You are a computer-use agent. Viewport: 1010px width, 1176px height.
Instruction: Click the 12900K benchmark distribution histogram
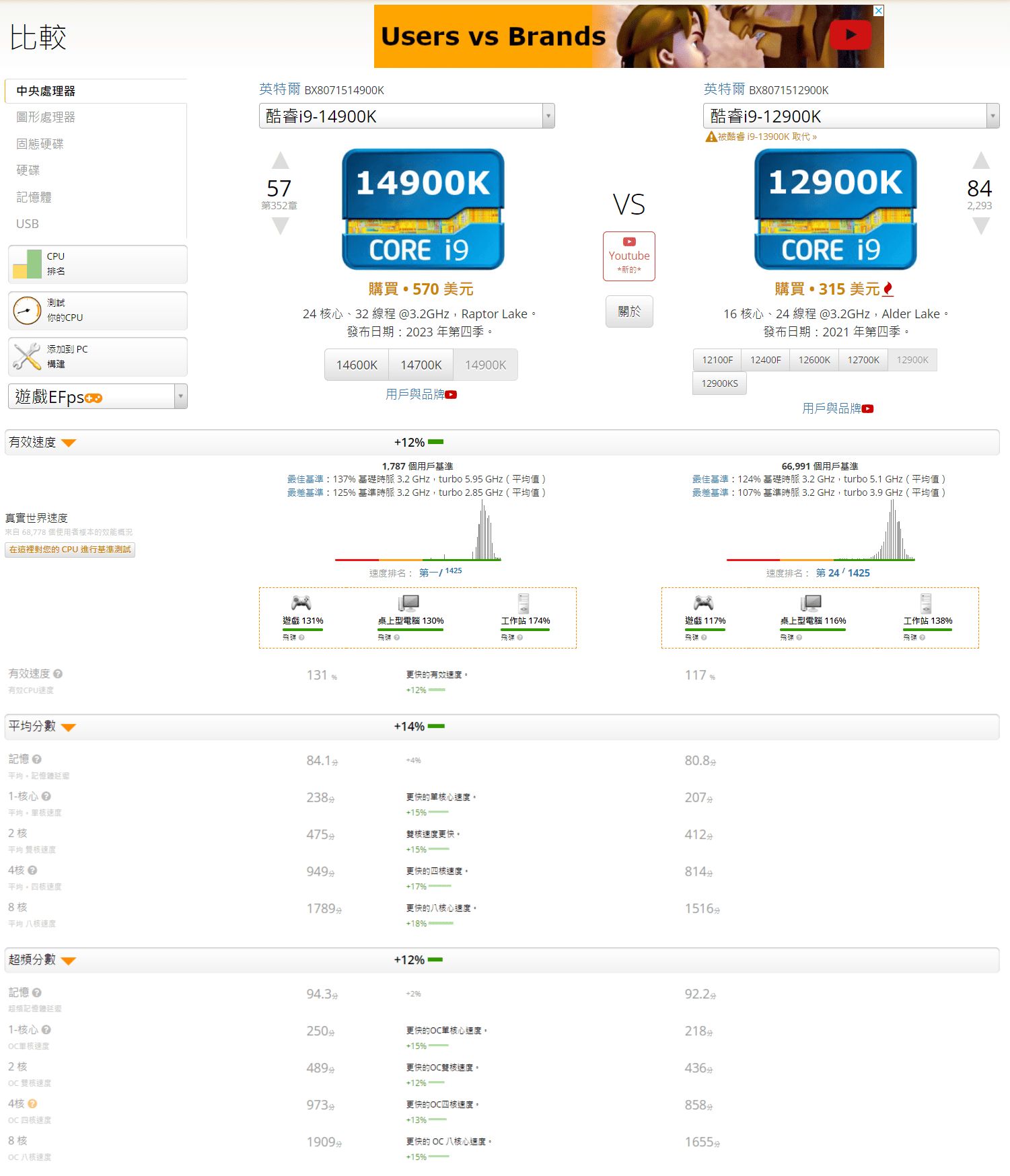tap(820, 530)
